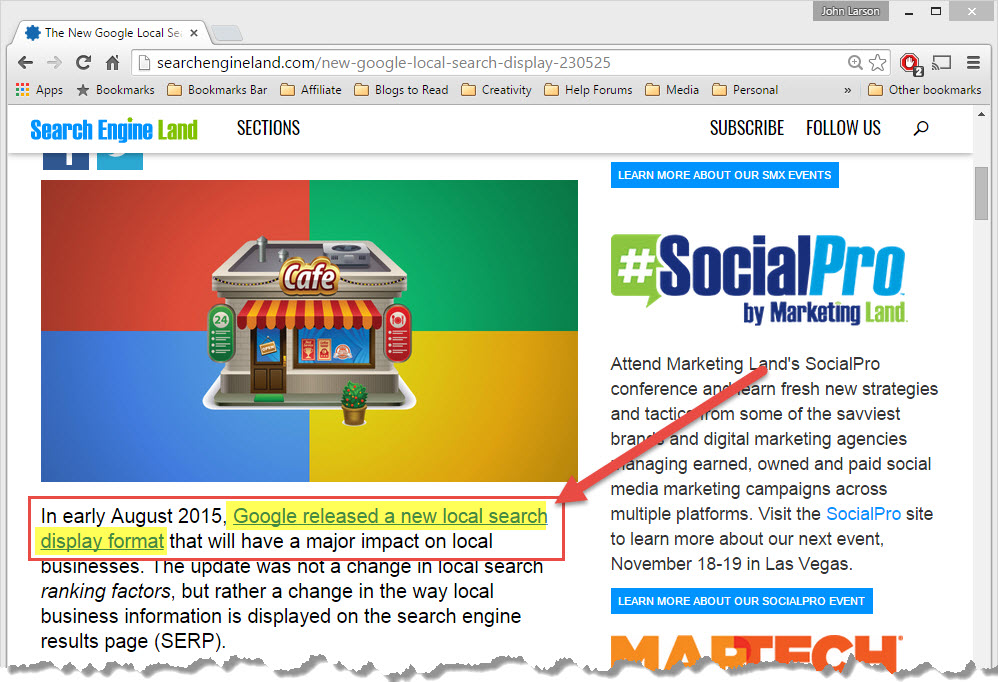Open the SECTIONS menu
The image size is (998, 682).
pos(268,128)
